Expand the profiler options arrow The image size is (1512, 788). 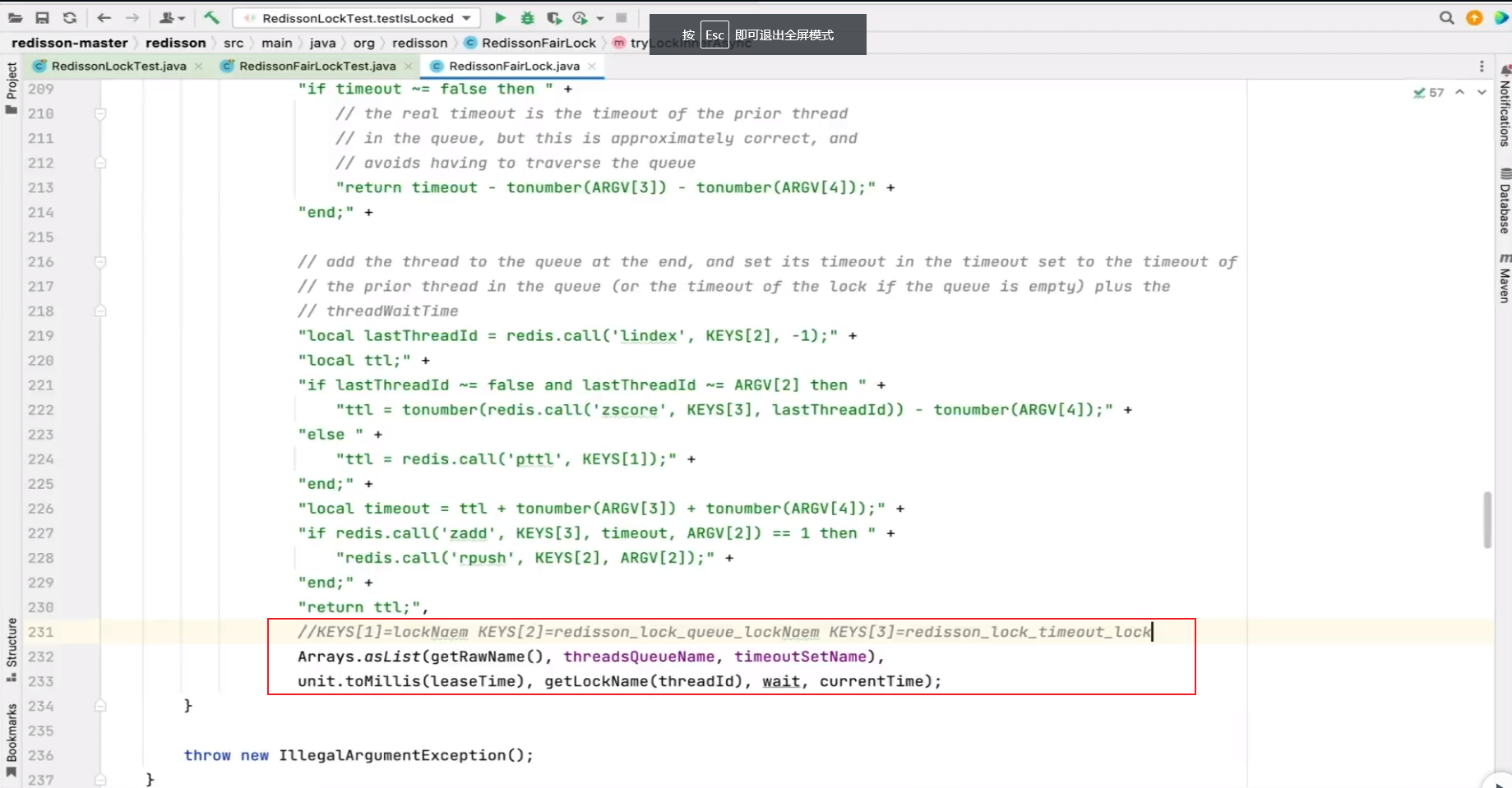tap(600, 18)
